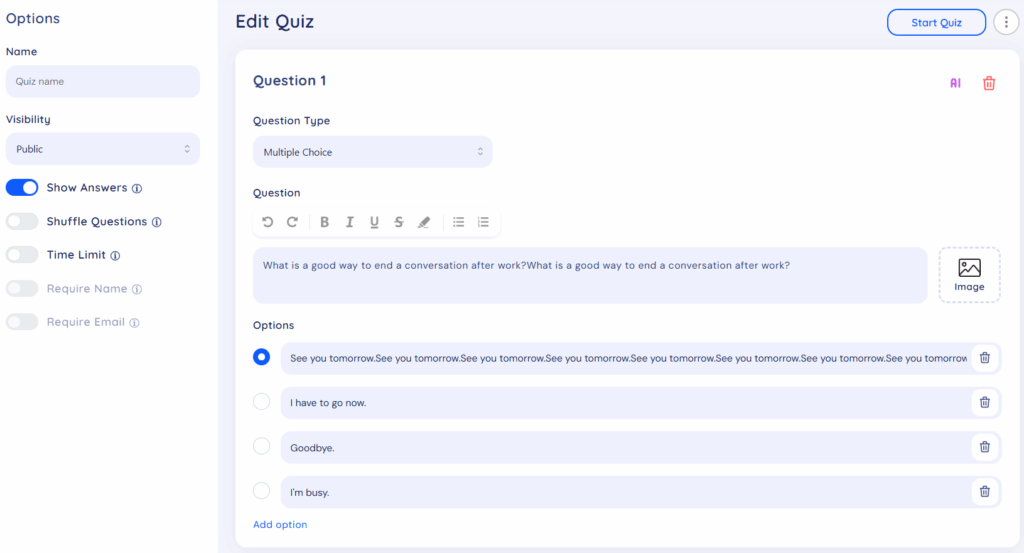Image resolution: width=1024 pixels, height=553 pixels.
Task: Turn on the Time Limit toggle
Action: pos(22,255)
